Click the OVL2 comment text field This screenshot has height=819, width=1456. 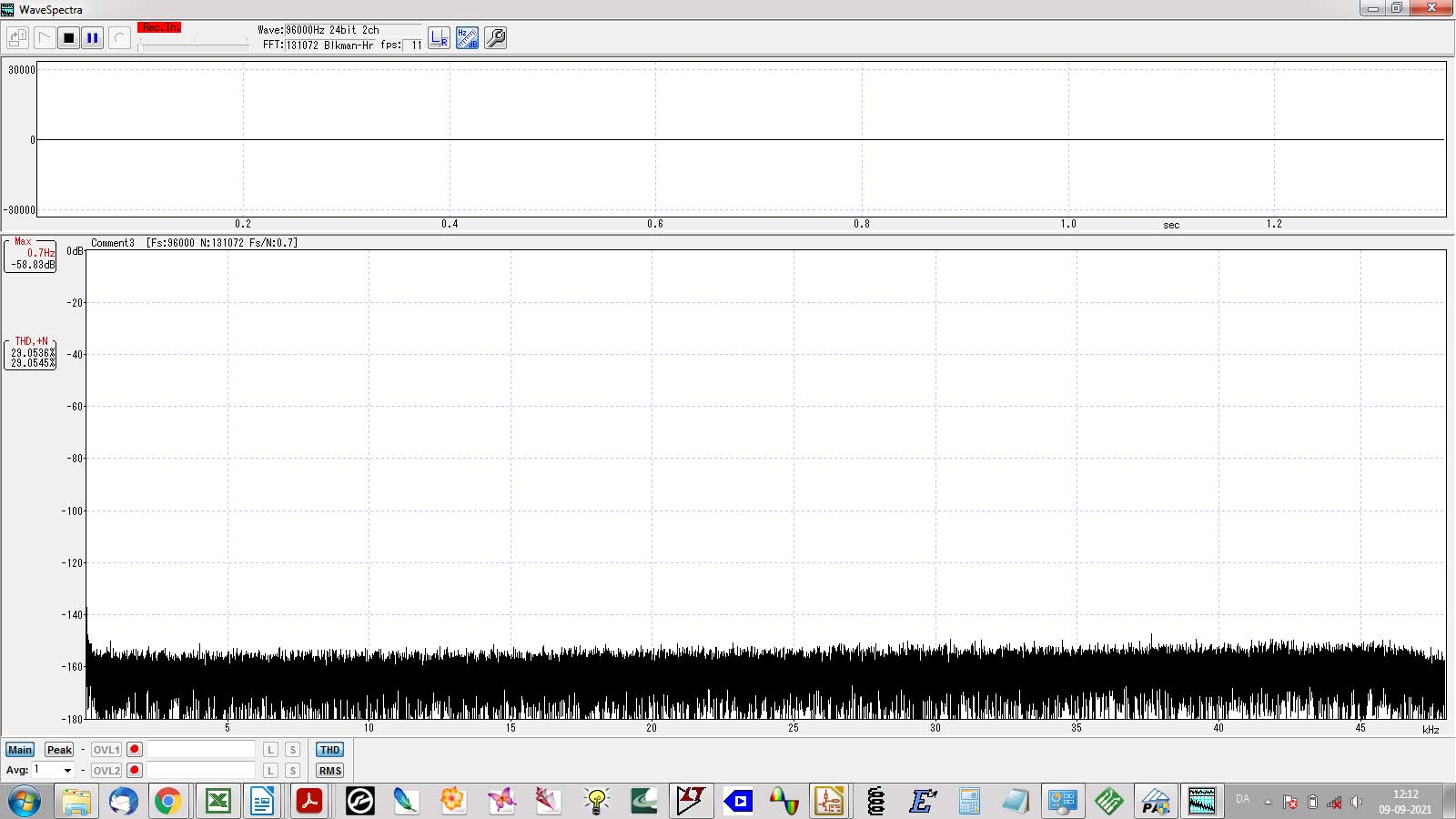[201, 771]
